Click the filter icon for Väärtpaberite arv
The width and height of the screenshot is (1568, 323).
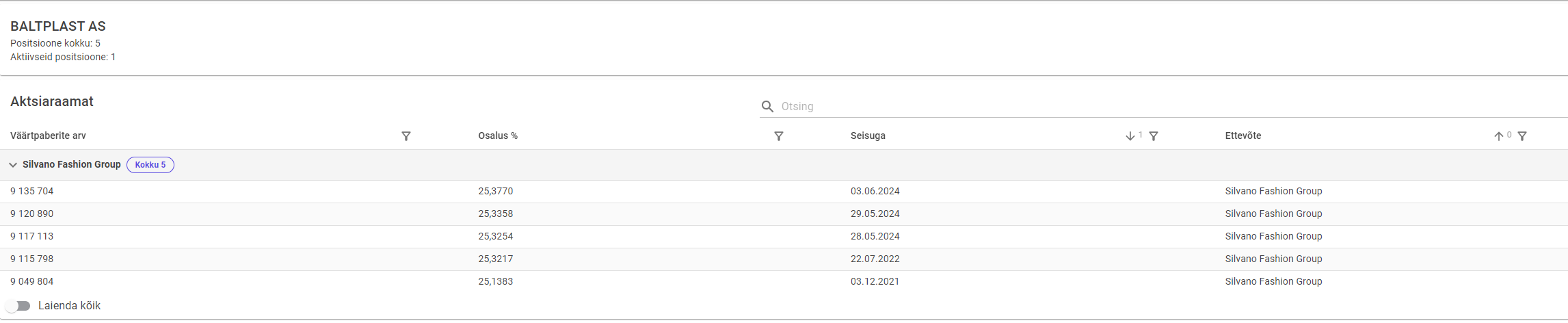click(x=406, y=136)
